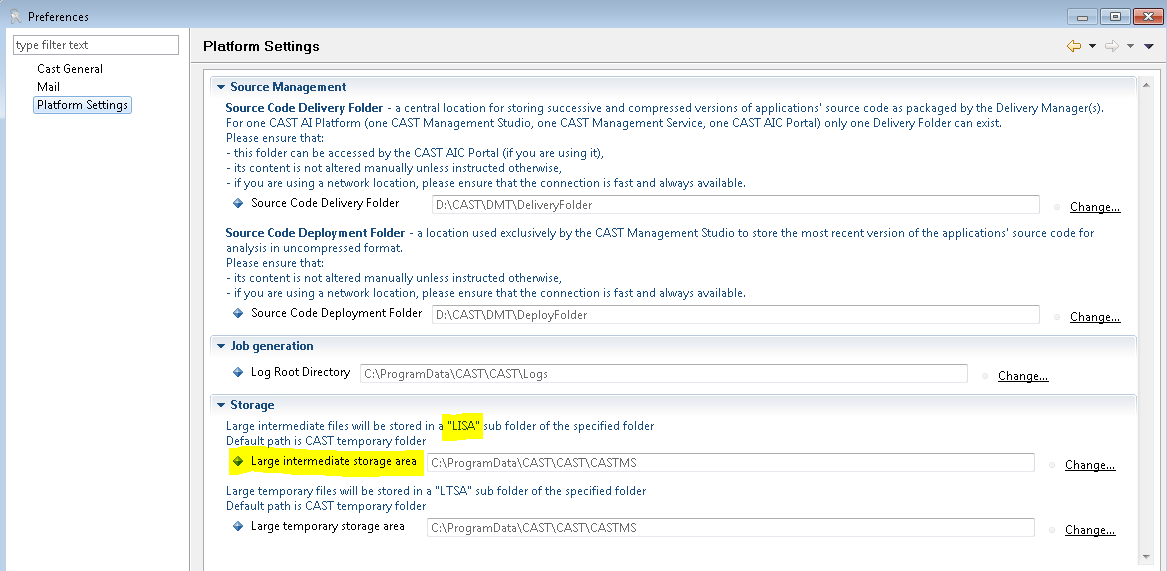This screenshot has width=1167, height=571.
Task: Collapse the Source Management section
Action: [220, 87]
